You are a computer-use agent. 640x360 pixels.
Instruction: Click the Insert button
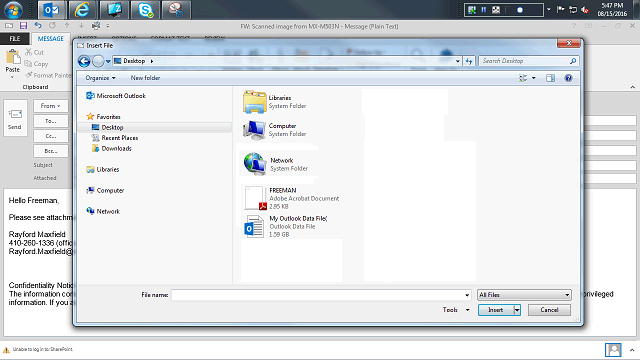[496, 310]
